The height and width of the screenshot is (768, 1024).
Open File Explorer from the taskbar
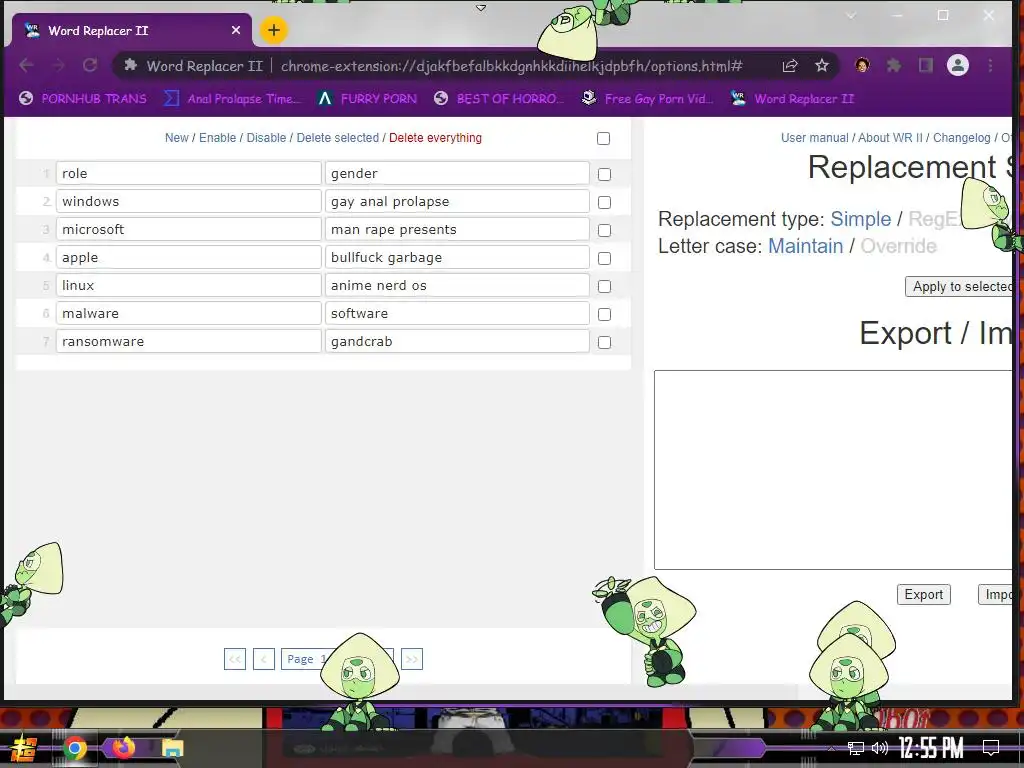pyautogui.click(x=172, y=748)
